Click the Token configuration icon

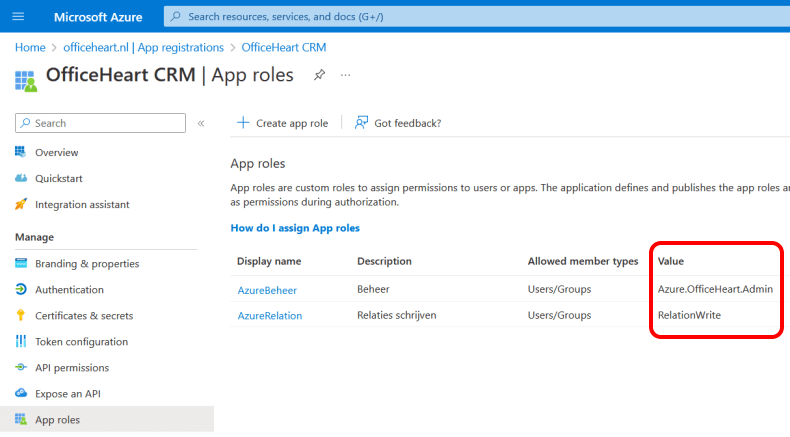pos(21,341)
